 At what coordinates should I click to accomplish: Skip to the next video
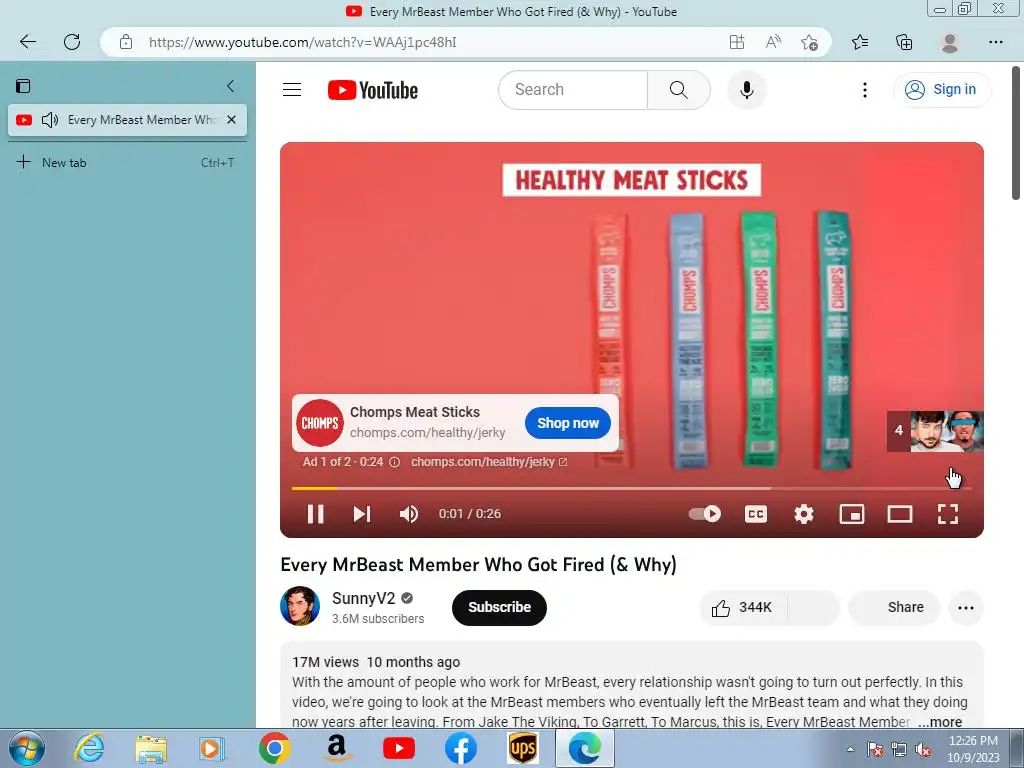coord(362,514)
